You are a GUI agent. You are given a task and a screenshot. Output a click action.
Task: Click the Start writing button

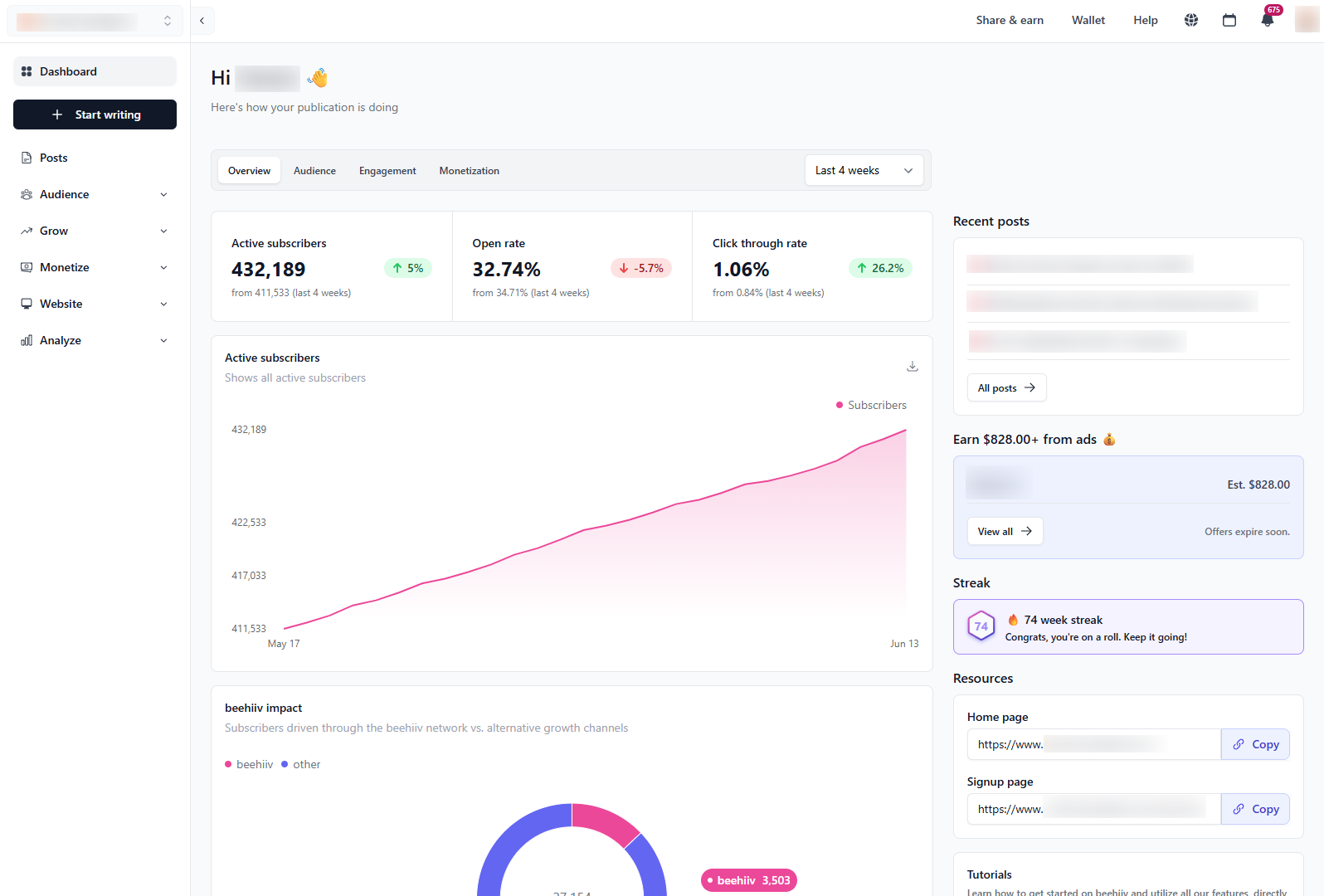coord(95,114)
